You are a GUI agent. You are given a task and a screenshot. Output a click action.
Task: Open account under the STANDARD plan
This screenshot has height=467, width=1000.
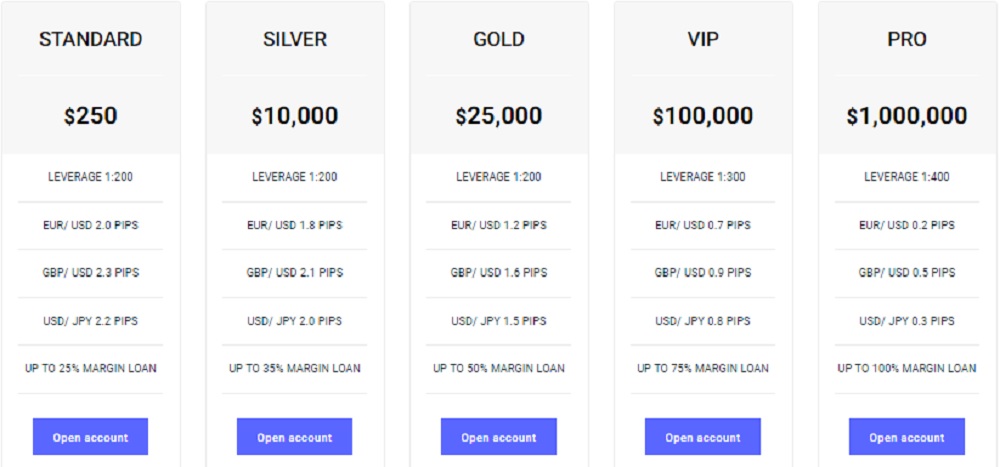(91, 437)
